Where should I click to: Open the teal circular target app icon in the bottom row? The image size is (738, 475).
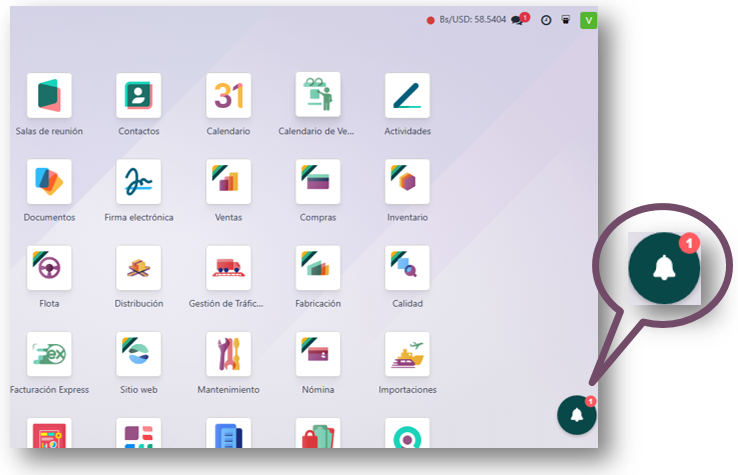click(x=407, y=433)
